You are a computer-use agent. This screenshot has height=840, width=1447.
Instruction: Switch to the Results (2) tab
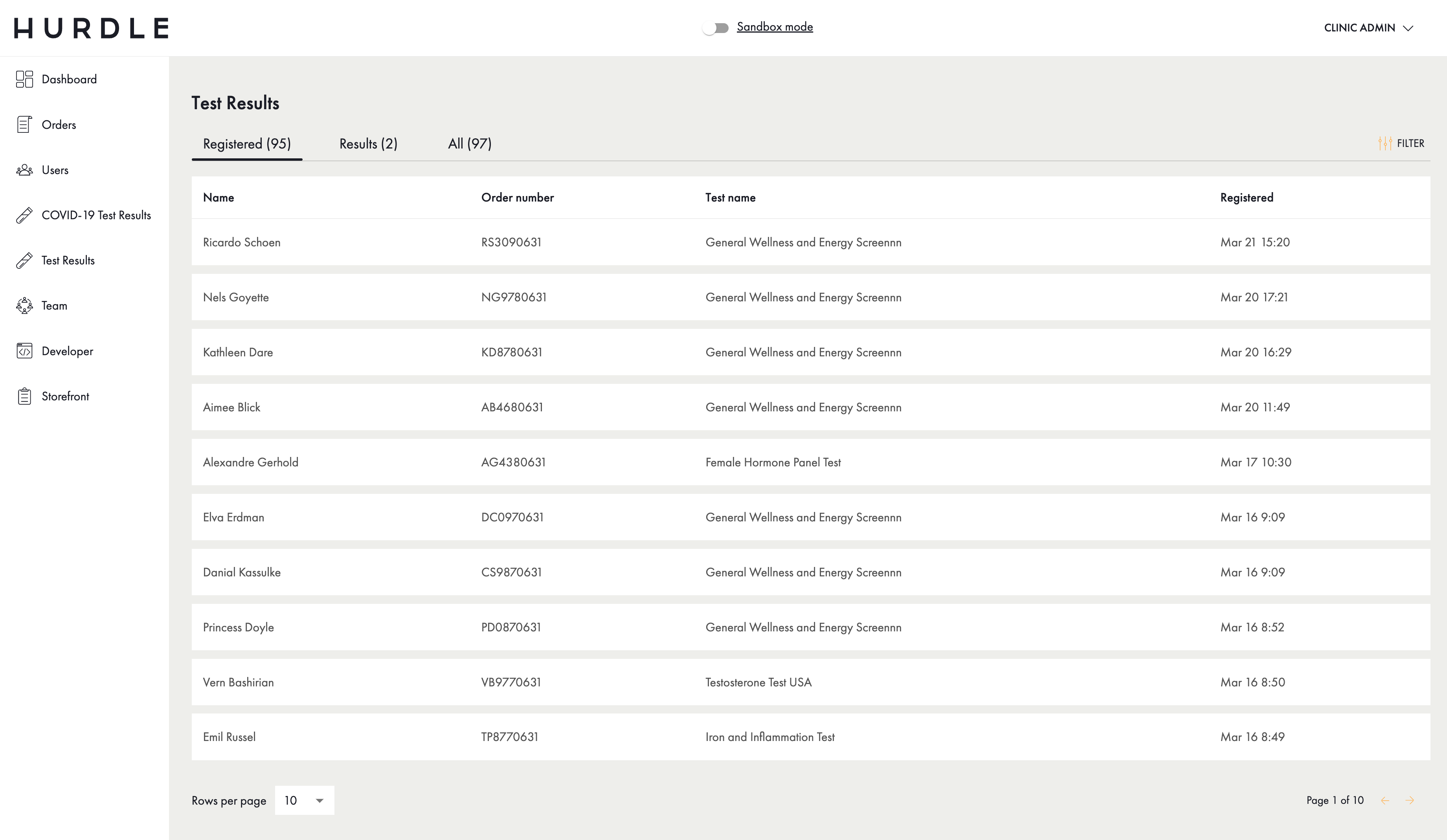pos(368,143)
